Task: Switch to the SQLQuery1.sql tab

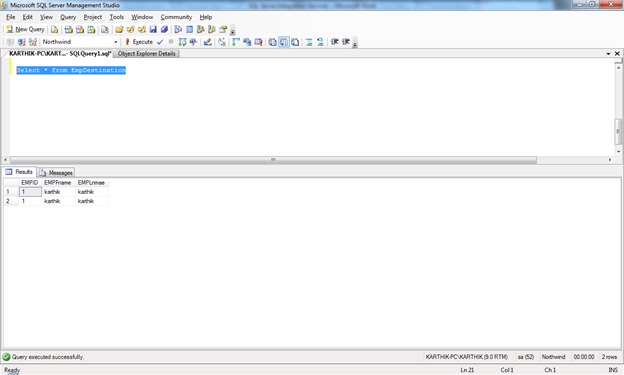Action: pyautogui.click(x=60, y=53)
